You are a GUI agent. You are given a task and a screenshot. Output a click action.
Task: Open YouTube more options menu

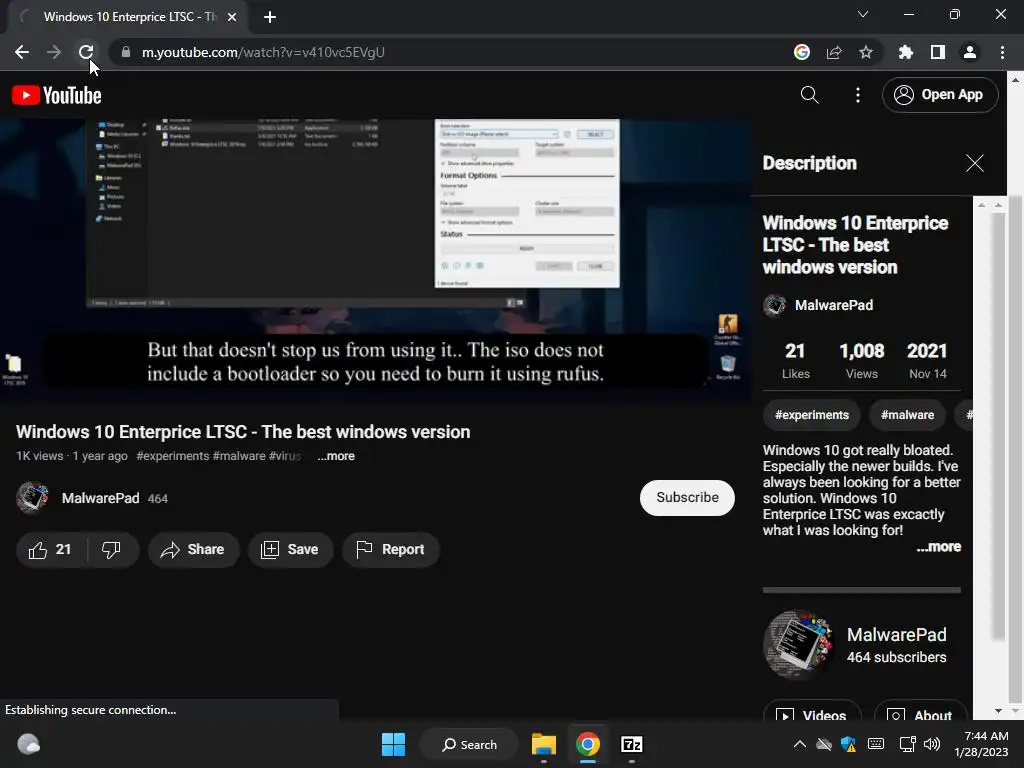click(857, 95)
